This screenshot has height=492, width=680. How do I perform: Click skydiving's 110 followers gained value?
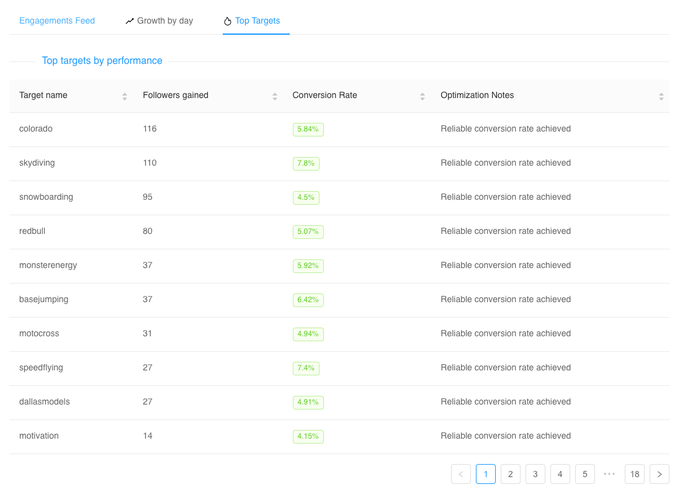[x=150, y=163]
